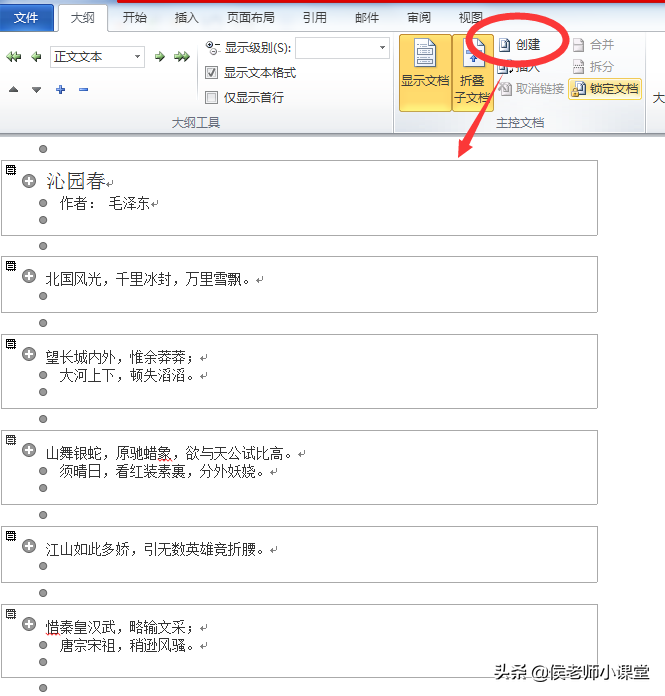Viewport: 665px width, 696px height.
Task: Click the Demote single right arrow
Action: pyautogui.click(x=159, y=57)
